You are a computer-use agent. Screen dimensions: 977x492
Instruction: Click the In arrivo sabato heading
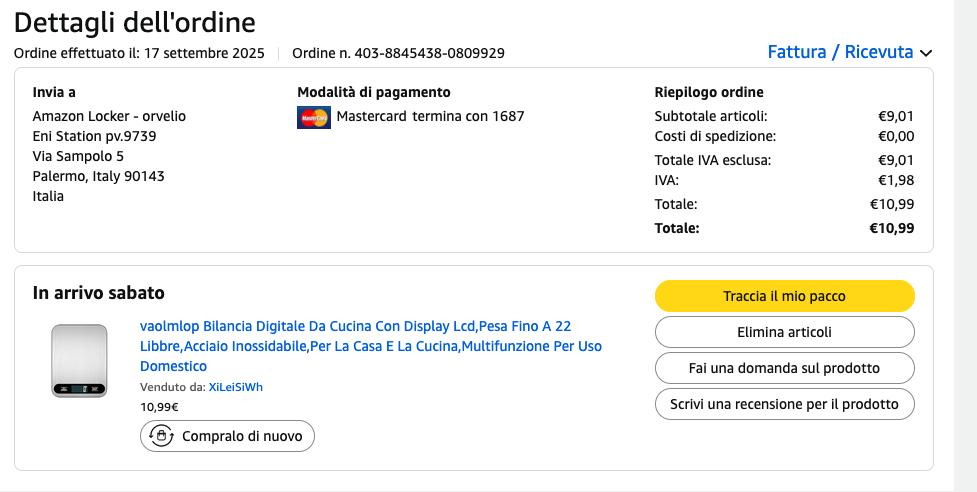click(x=99, y=293)
